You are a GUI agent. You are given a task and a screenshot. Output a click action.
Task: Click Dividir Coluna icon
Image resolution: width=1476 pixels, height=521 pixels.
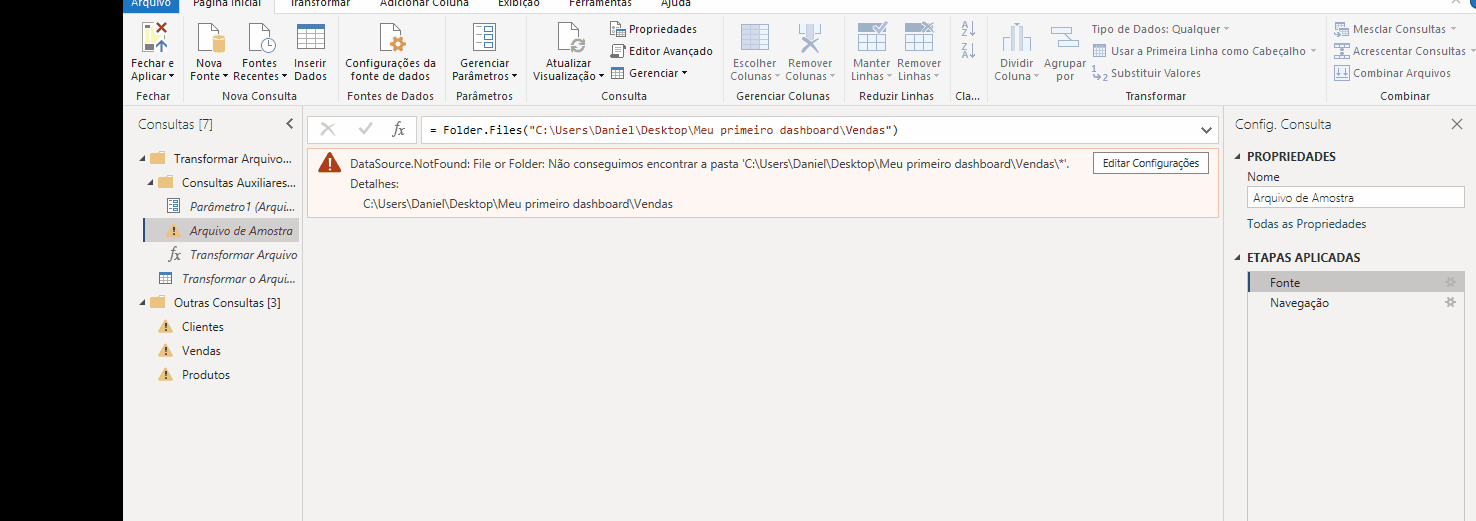1017,38
